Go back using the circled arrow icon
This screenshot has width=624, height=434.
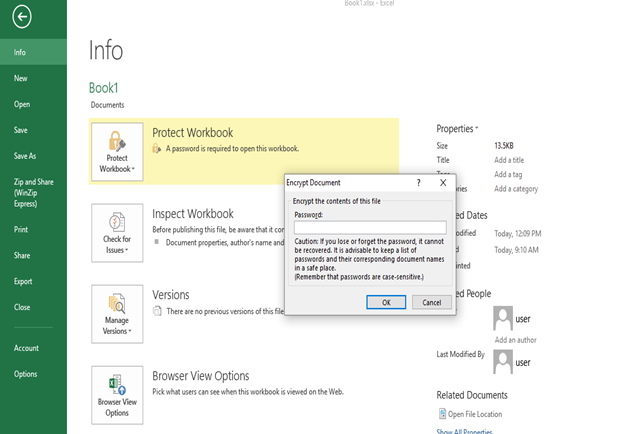click(21, 17)
